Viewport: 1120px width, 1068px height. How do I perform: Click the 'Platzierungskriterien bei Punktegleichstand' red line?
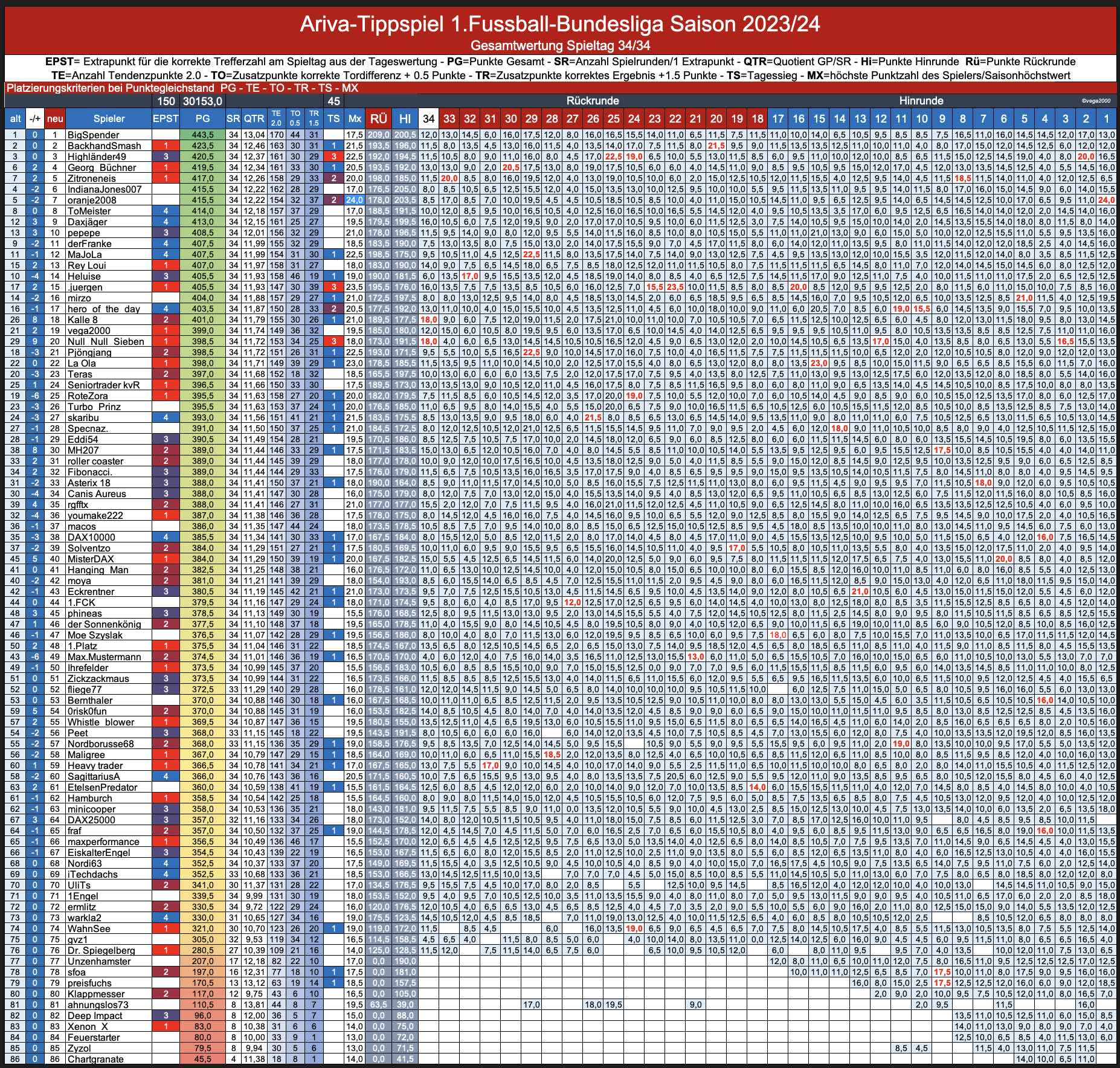click(x=182, y=88)
